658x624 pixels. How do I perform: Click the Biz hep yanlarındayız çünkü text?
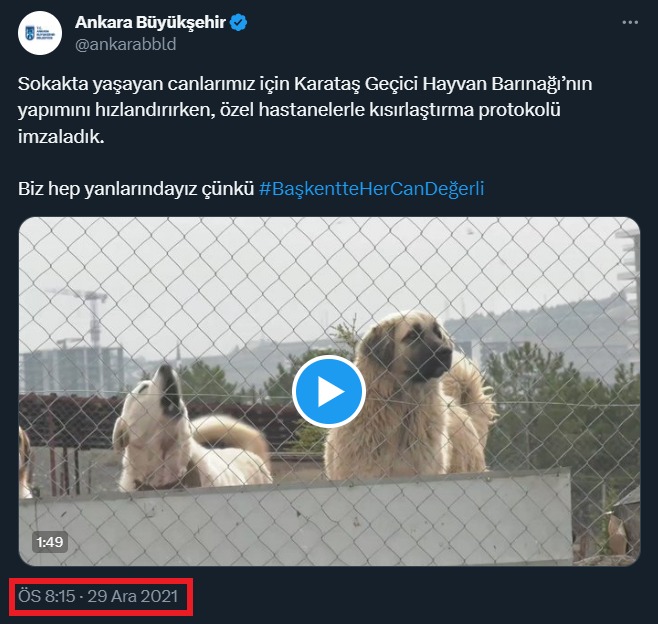[136, 189]
